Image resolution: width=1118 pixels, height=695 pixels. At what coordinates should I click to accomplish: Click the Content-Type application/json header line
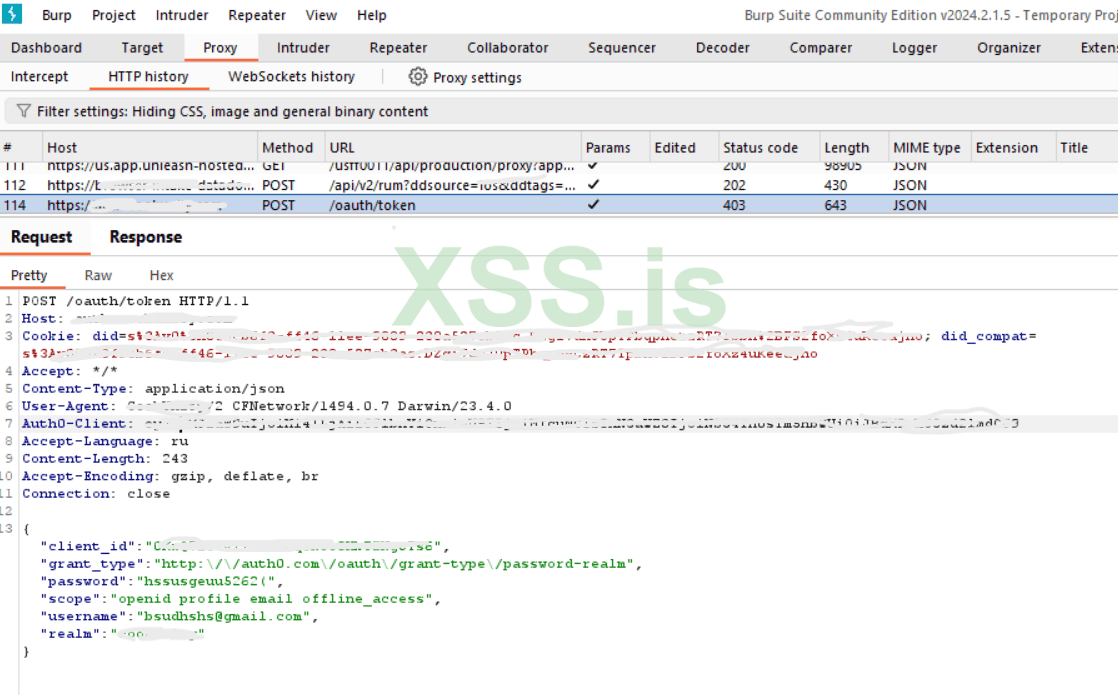pyautogui.click(x=153, y=388)
